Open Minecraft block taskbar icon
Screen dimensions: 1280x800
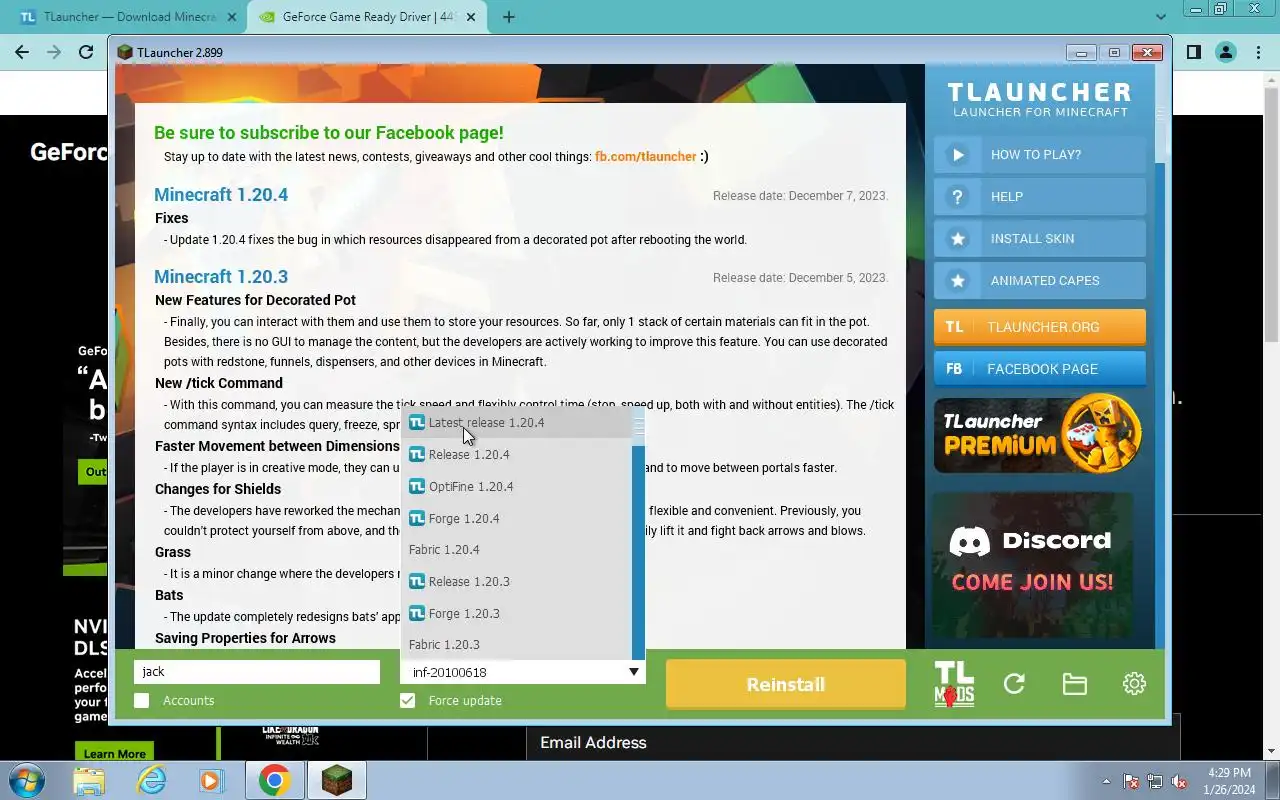click(337, 780)
